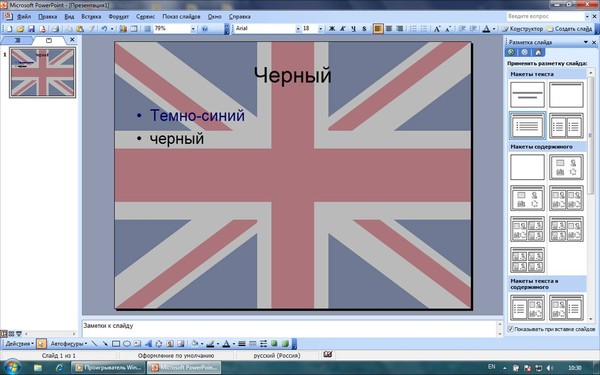Close the slides outline pane with X
The image size is (600, 375).
click(72, 39)
